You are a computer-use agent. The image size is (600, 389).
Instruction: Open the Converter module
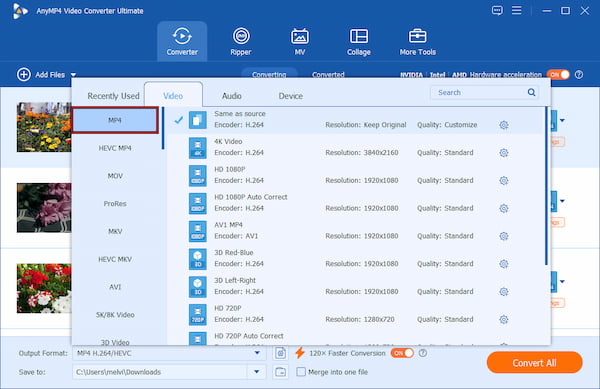(x=182, y=41)
